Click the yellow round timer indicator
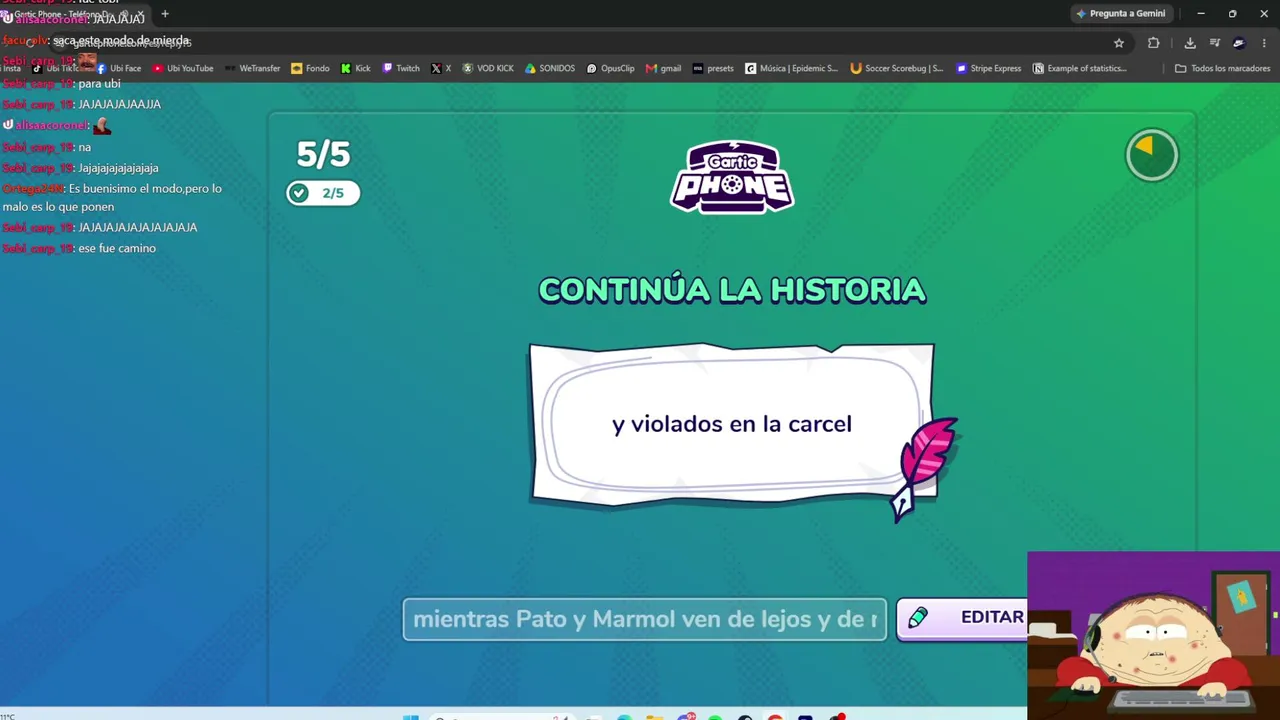Screen dimensions: 1280x720 coord(1152,155)
